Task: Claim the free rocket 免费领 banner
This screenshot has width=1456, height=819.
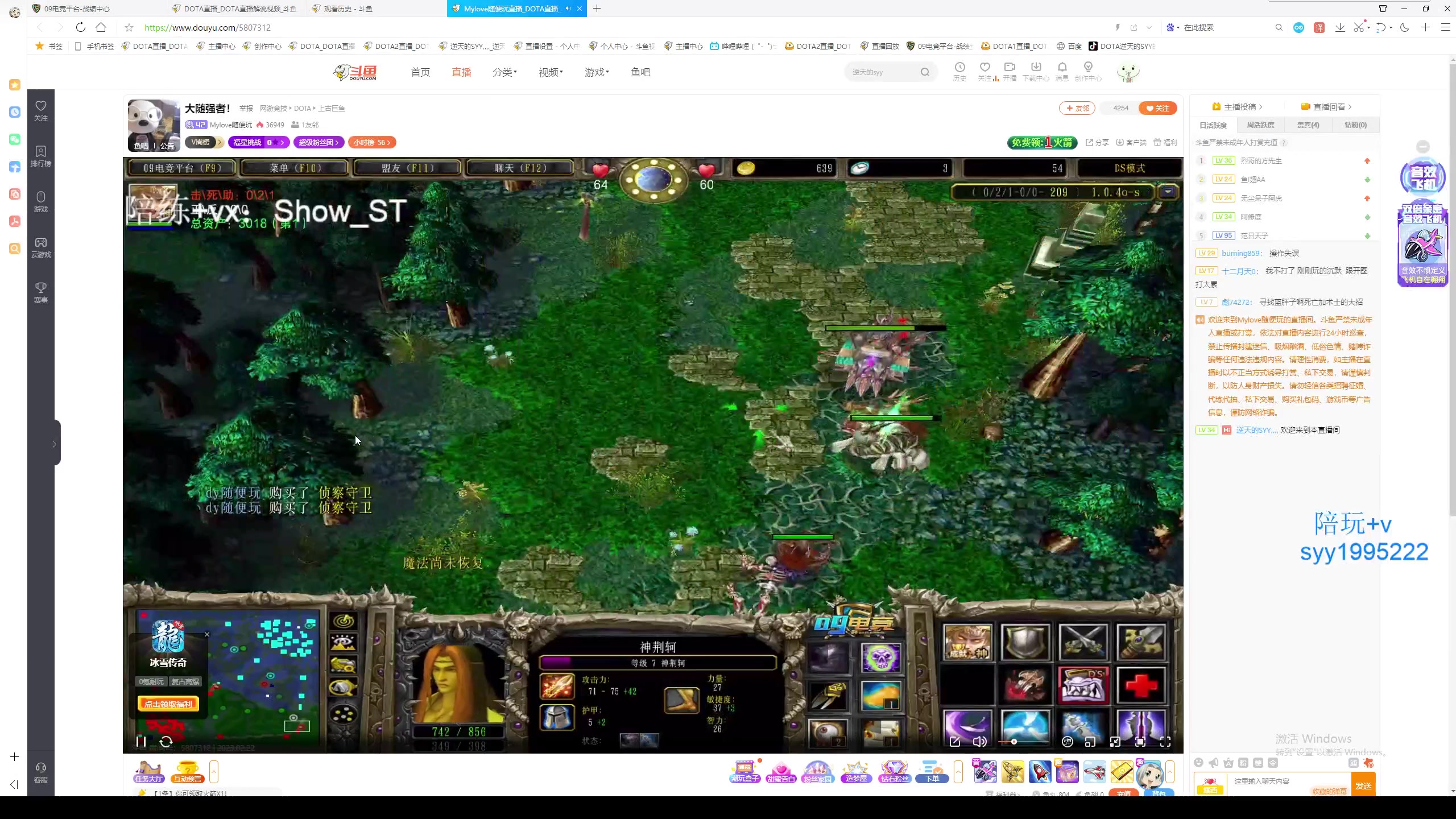Action: coord(1042,142)
